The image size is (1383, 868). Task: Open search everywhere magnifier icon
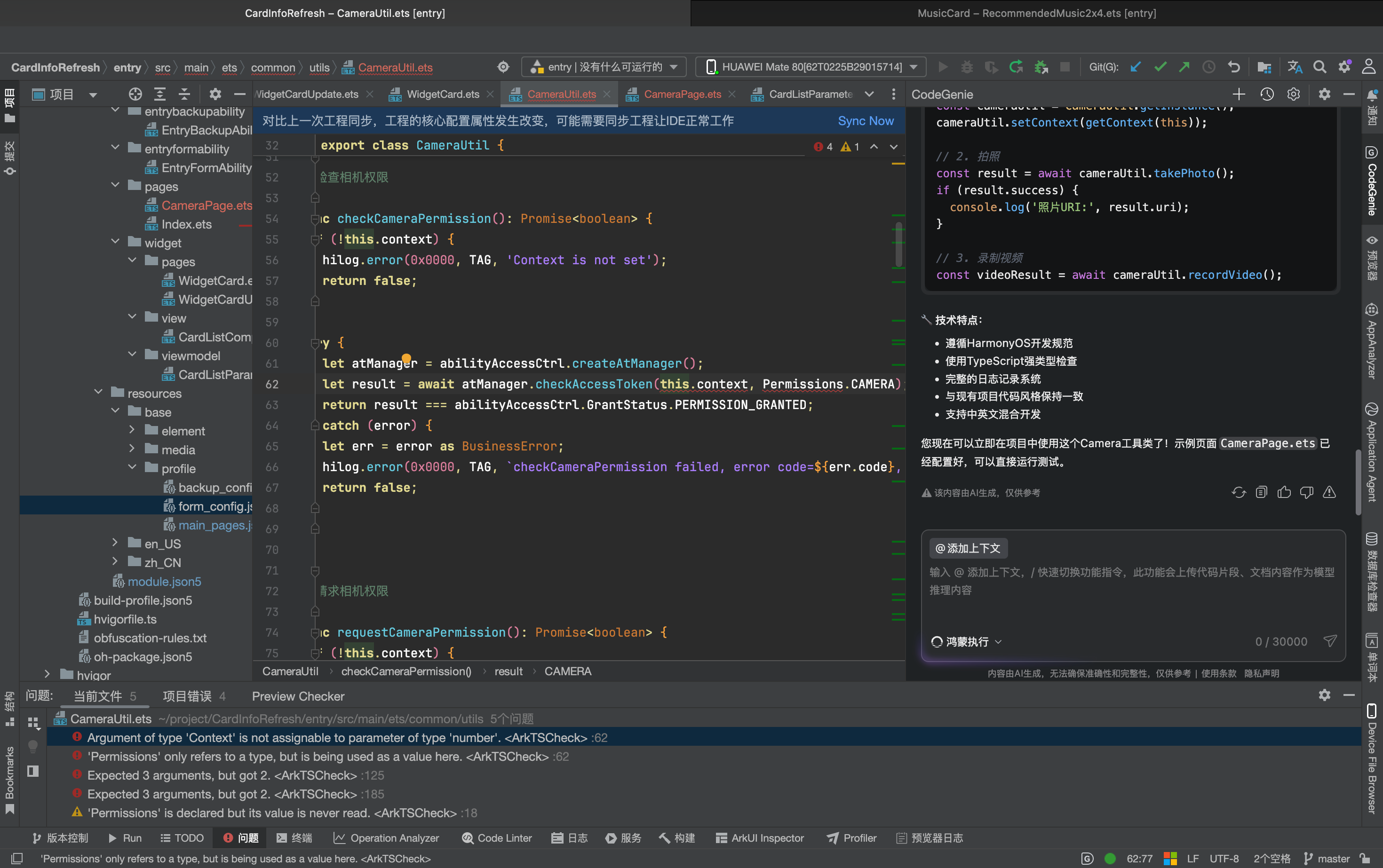[x=1319, y=67]
